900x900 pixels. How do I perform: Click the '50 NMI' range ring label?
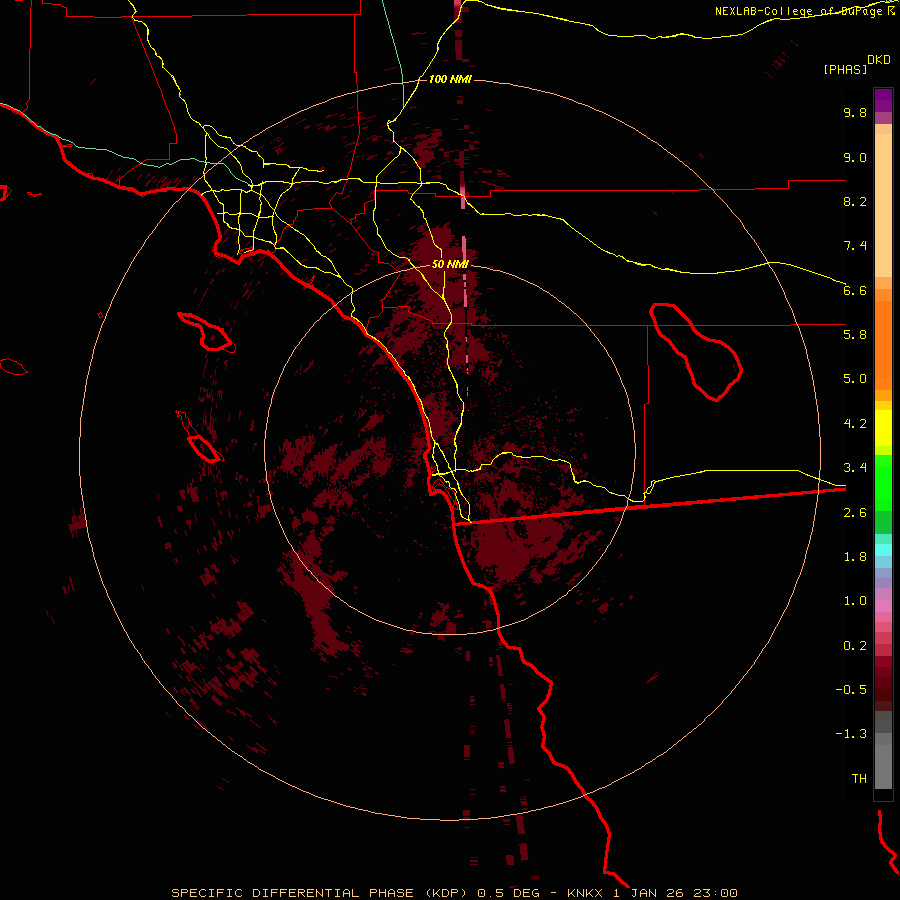tap(450, 264)
